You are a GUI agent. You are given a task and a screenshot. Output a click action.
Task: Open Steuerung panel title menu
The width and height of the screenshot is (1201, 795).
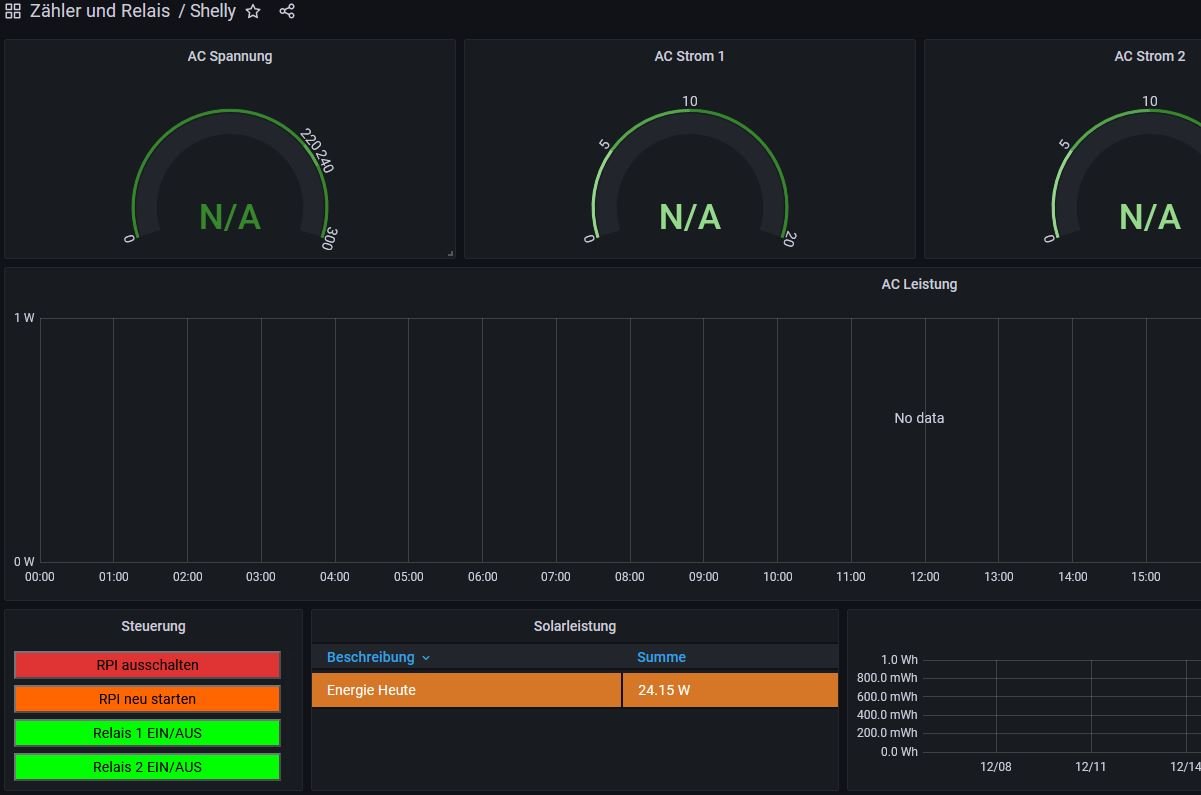(153, 626)
